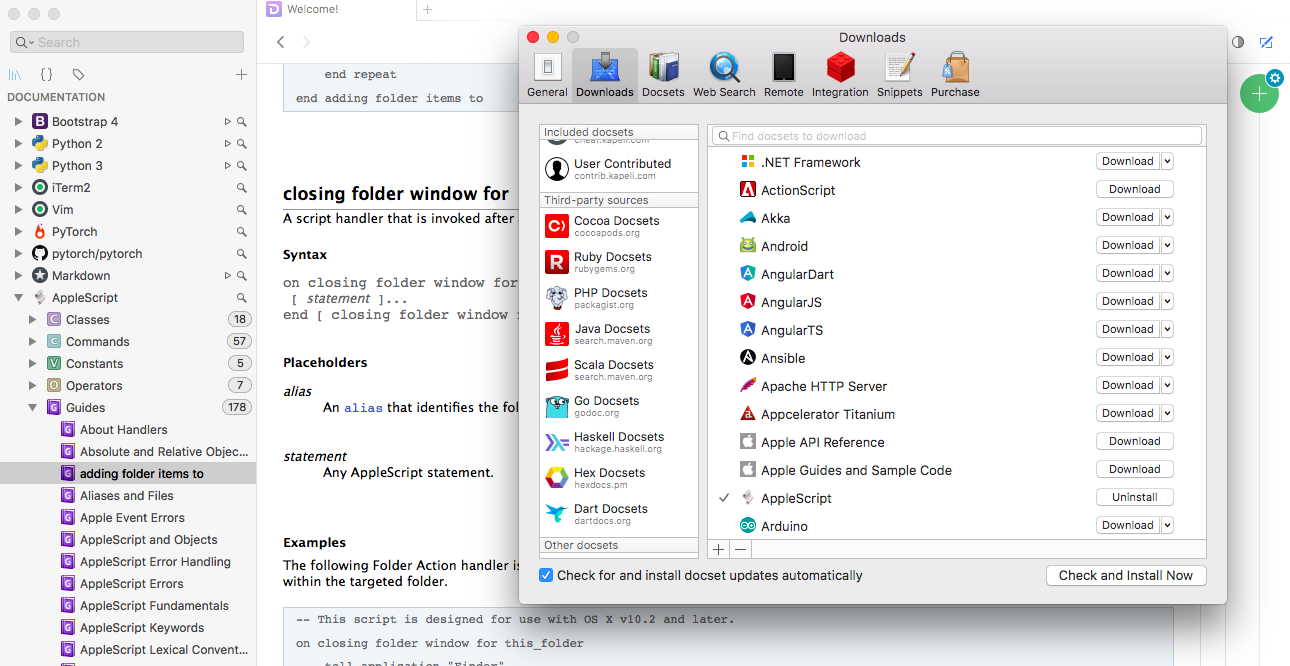The image size is (1290, 666).
Task: Focus the Find docsets to download field
Action: click(x=957, y=136)
